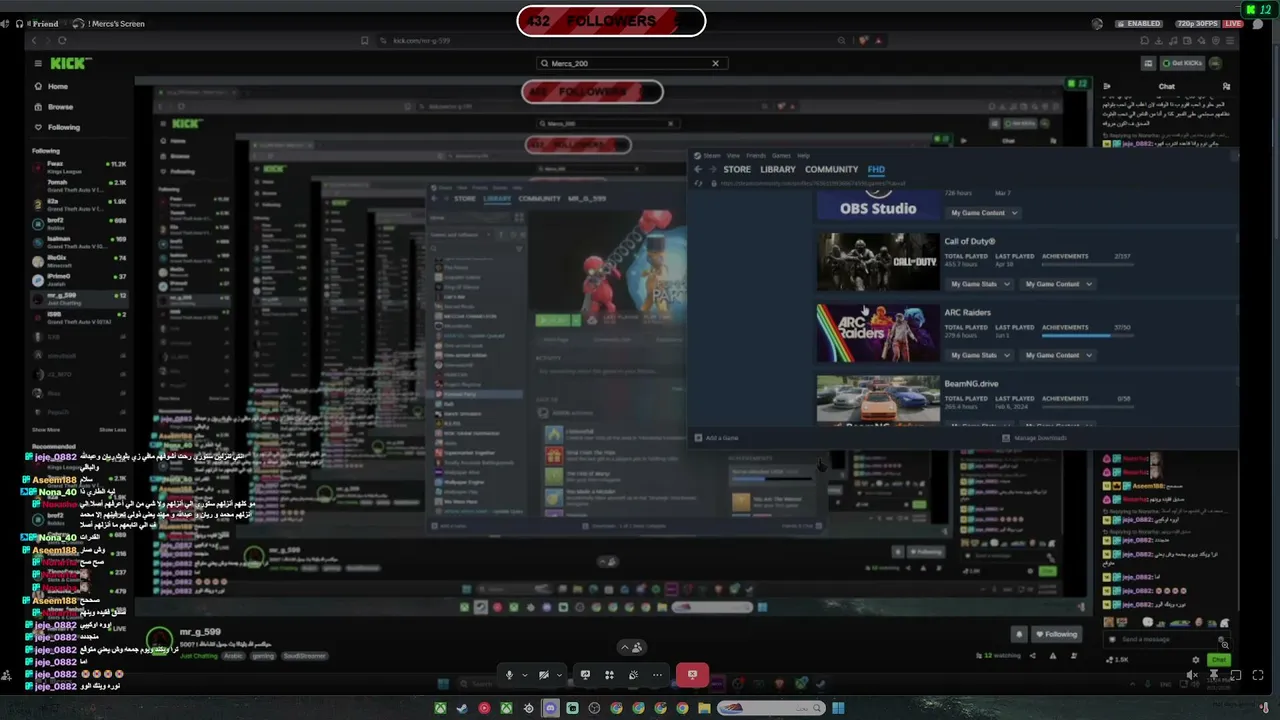Open Browse in Kick sidebar
The height and width of the screenshot is (720, 1280).
(60, 107)
